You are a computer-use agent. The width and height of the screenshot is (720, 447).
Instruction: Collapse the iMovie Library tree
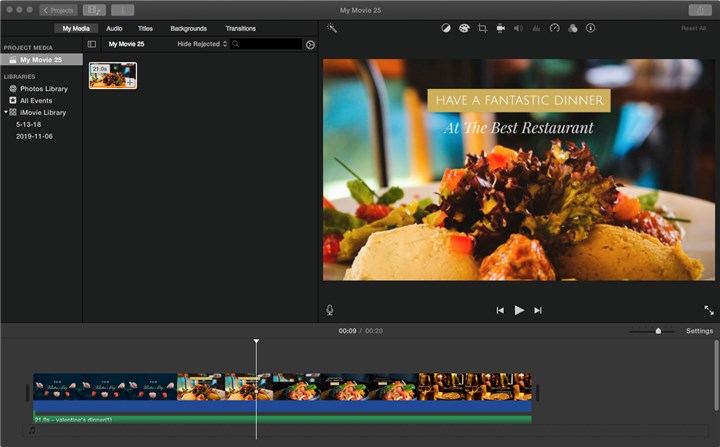point(5,112)
